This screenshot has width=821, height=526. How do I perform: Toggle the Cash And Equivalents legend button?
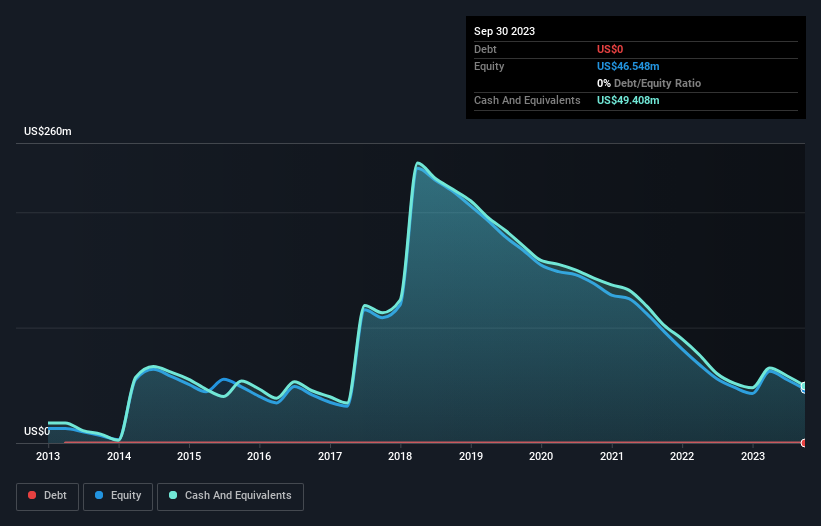[230, 496]
